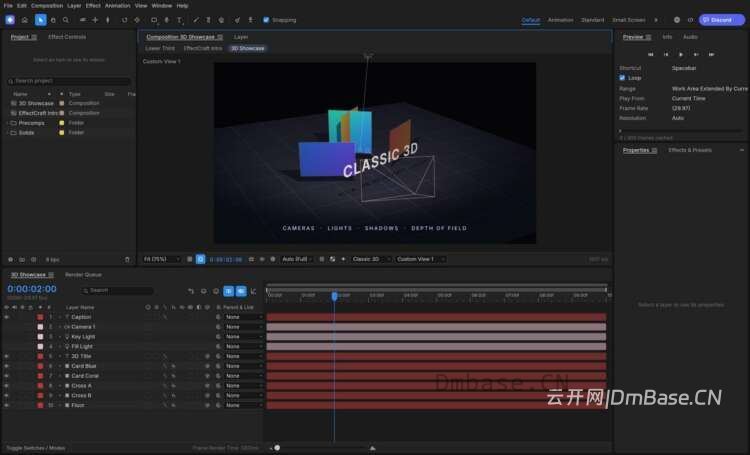This screenshot has width=750, height=455.
Task: Click the app logo icon in toolbar
Action: [x=10, y=20]
